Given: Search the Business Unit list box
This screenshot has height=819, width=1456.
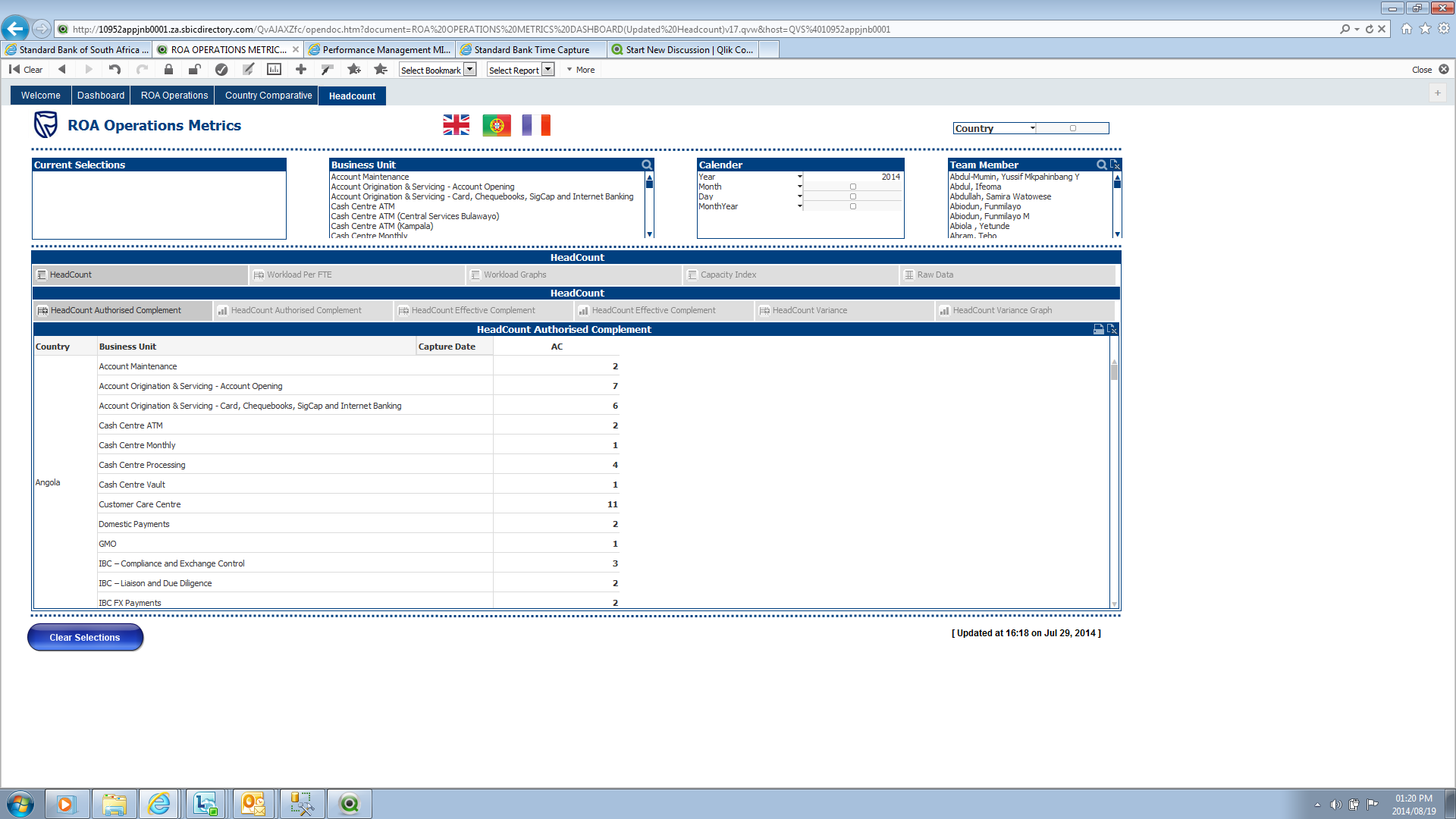Looking at the screenshot, I should [x=647, y=165].
